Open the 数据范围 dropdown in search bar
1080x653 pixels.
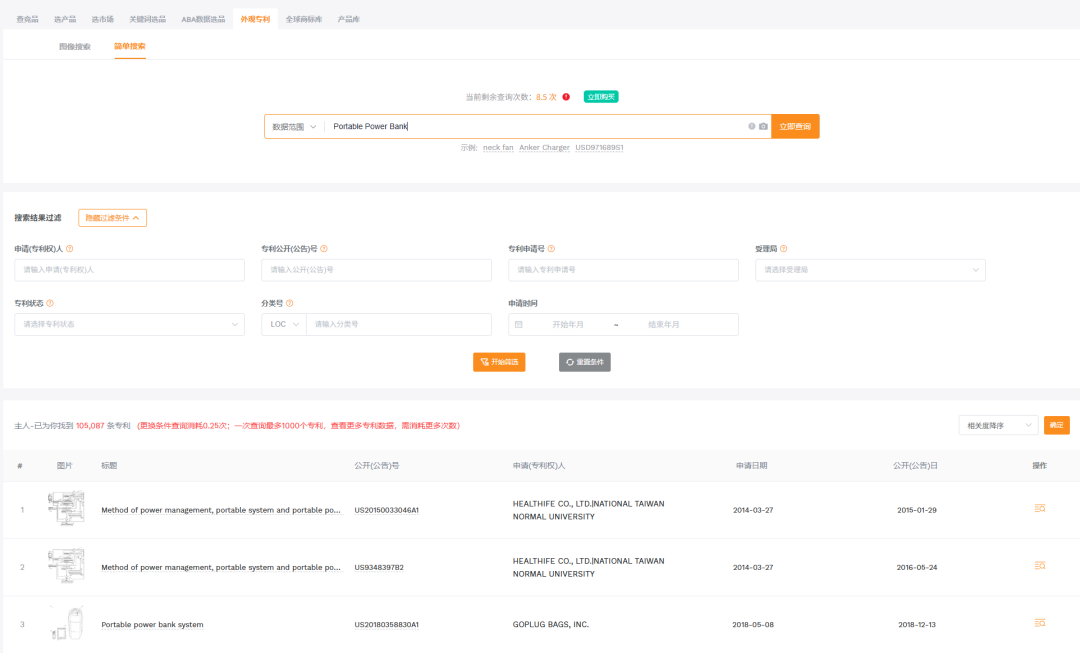pyautogui.click(x=294, y=127)
